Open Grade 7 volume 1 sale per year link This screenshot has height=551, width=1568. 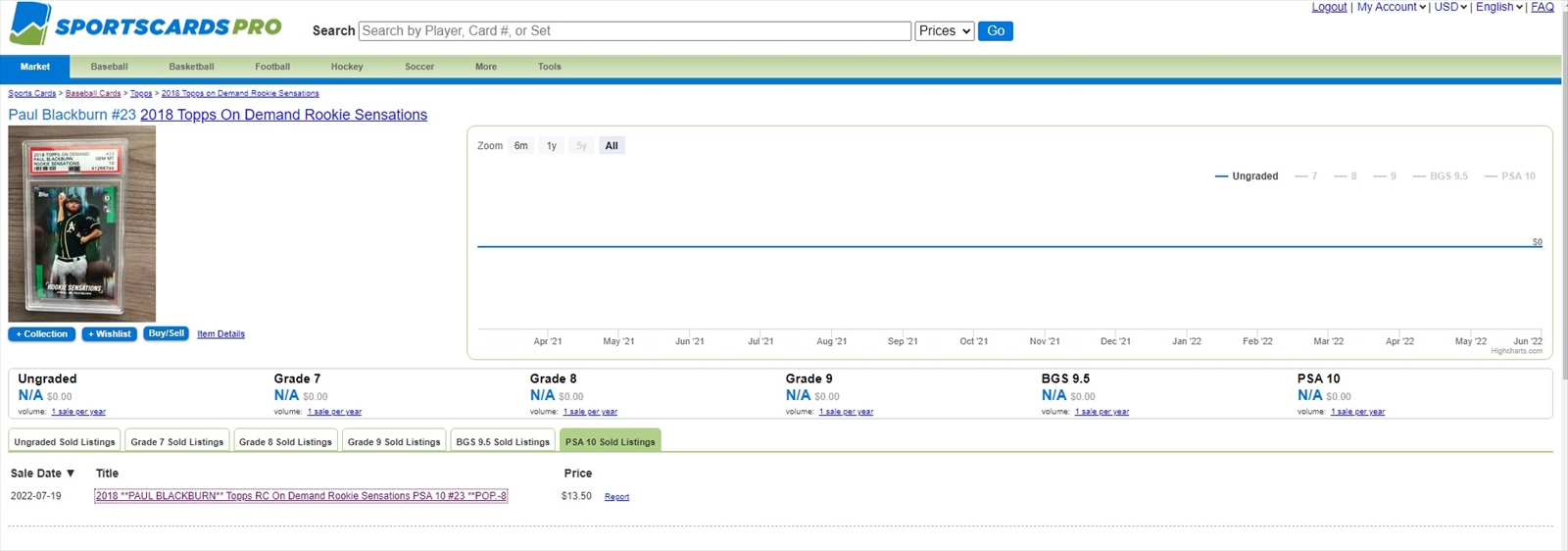click(334, 412)
